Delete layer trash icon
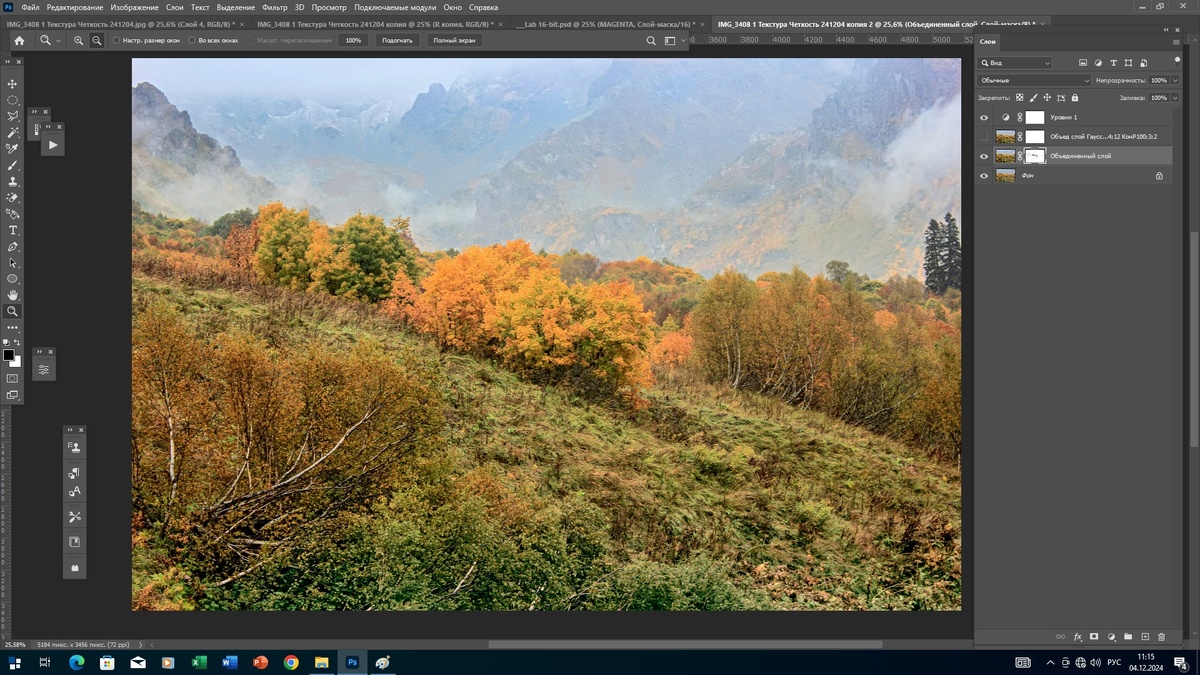 click(1162, 637)
